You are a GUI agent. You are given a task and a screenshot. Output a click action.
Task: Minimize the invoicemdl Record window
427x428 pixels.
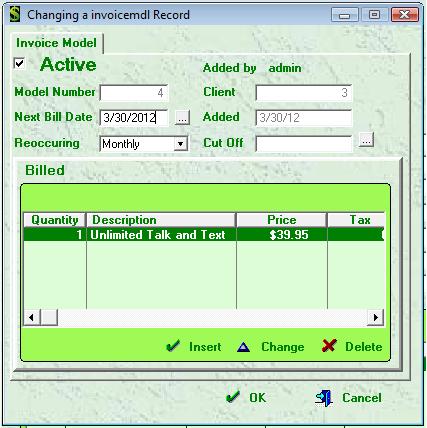(345, 15)
